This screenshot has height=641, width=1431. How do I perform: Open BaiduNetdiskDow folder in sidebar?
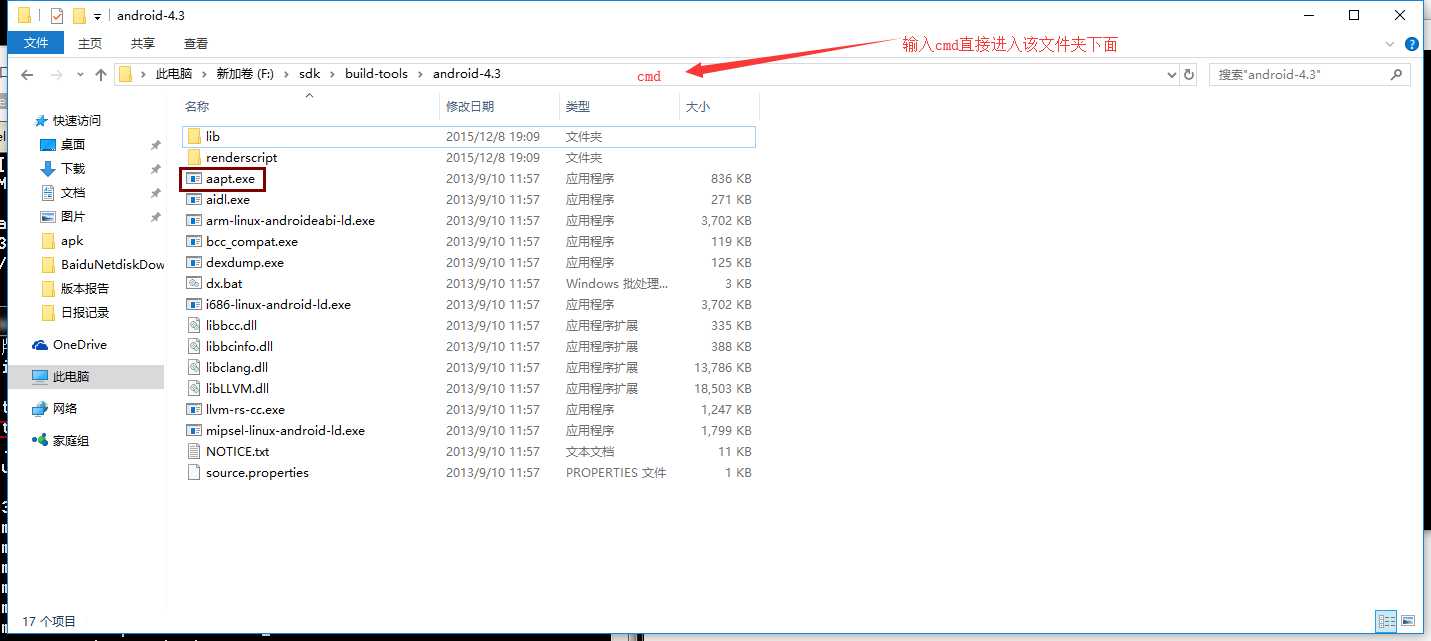click(x=112, y=264)
